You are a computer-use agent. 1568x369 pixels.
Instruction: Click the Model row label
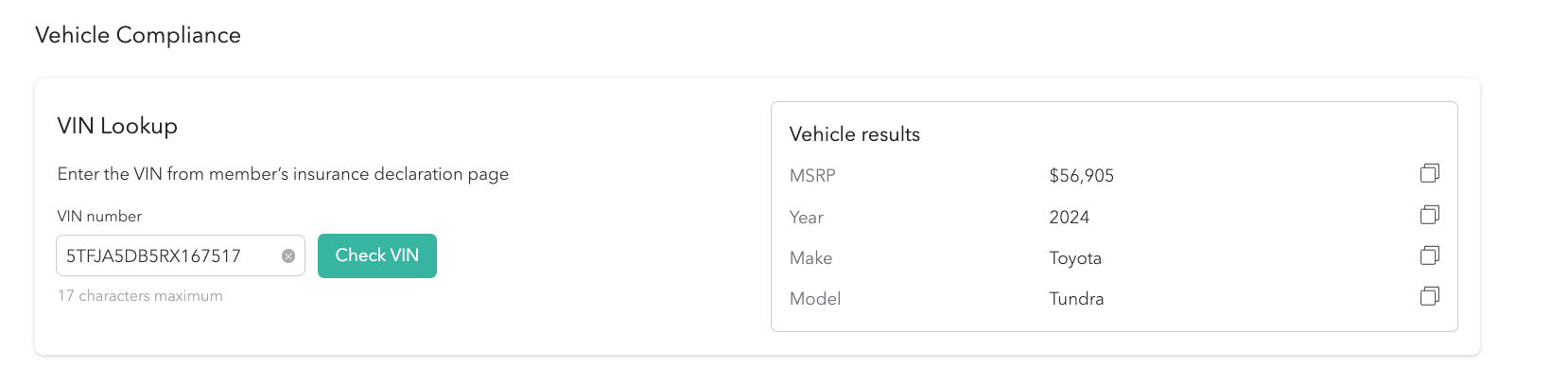pyautogui.click(x=815, y=299)
